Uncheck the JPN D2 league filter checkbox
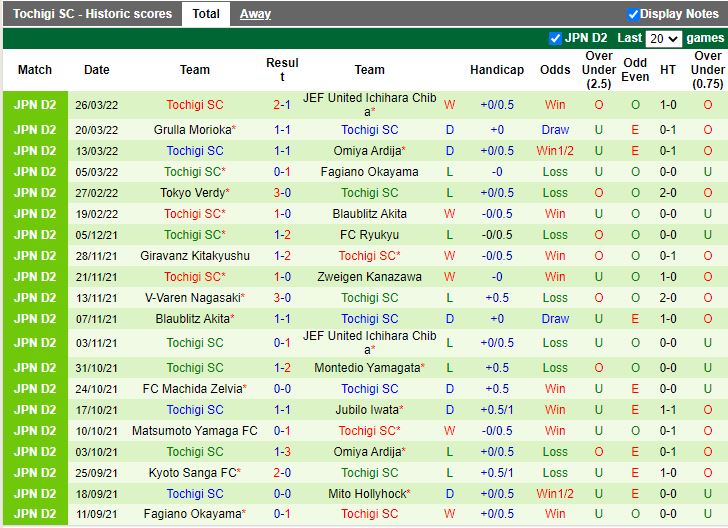Screen dimensions: 728x528 coord(555,38)
